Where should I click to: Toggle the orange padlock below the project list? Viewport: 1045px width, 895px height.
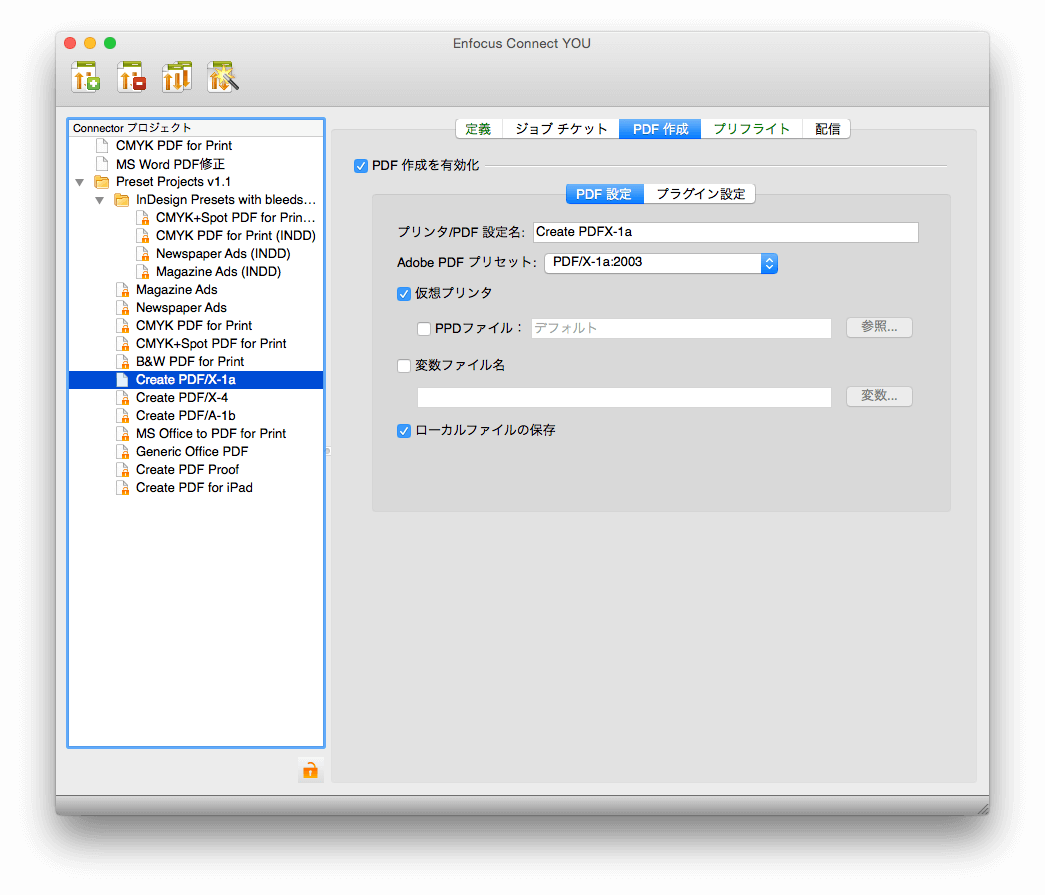coord(311,770)
